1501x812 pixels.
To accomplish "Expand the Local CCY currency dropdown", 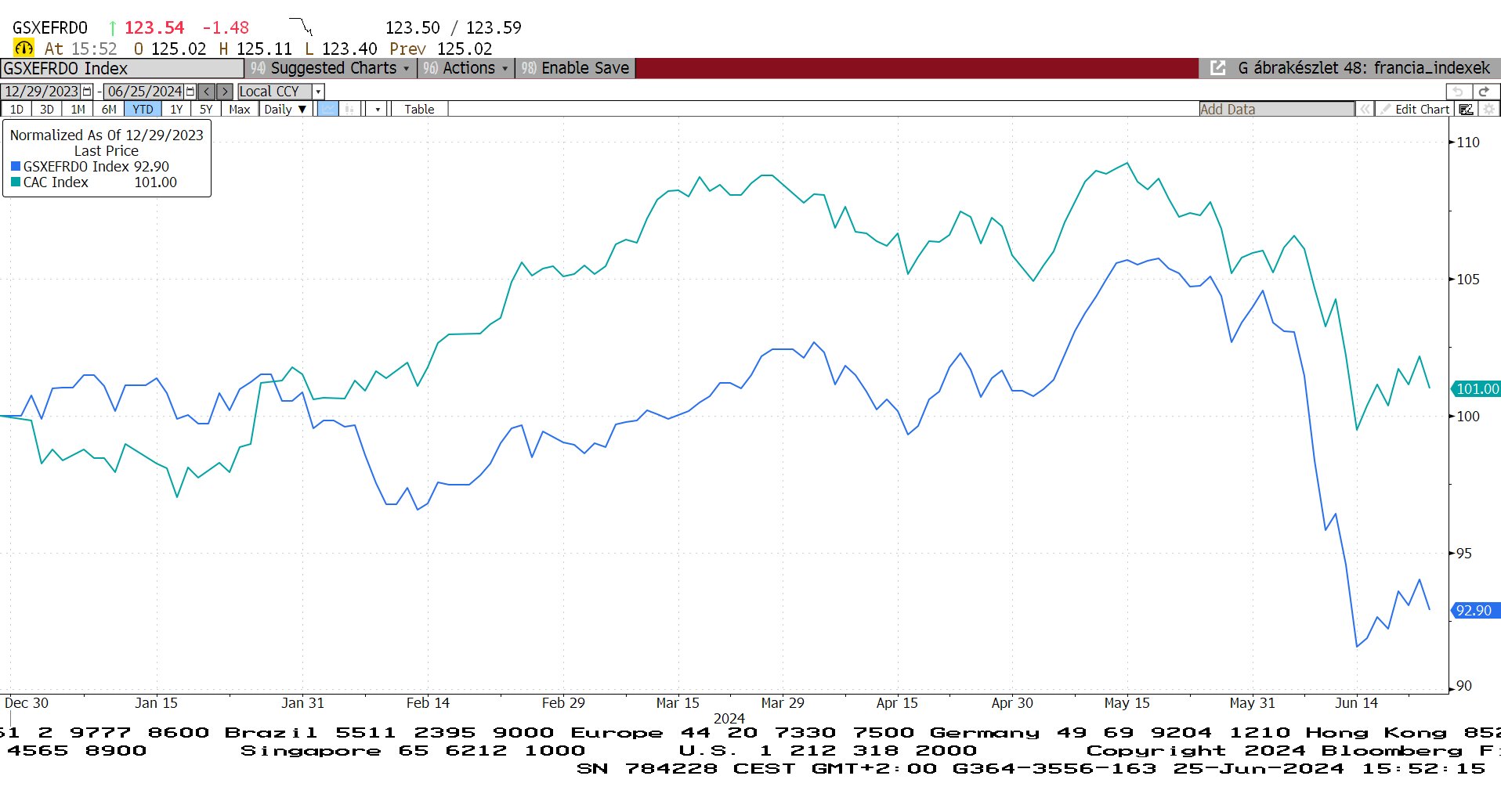I will pyautogui.click(x=318, y=92).
